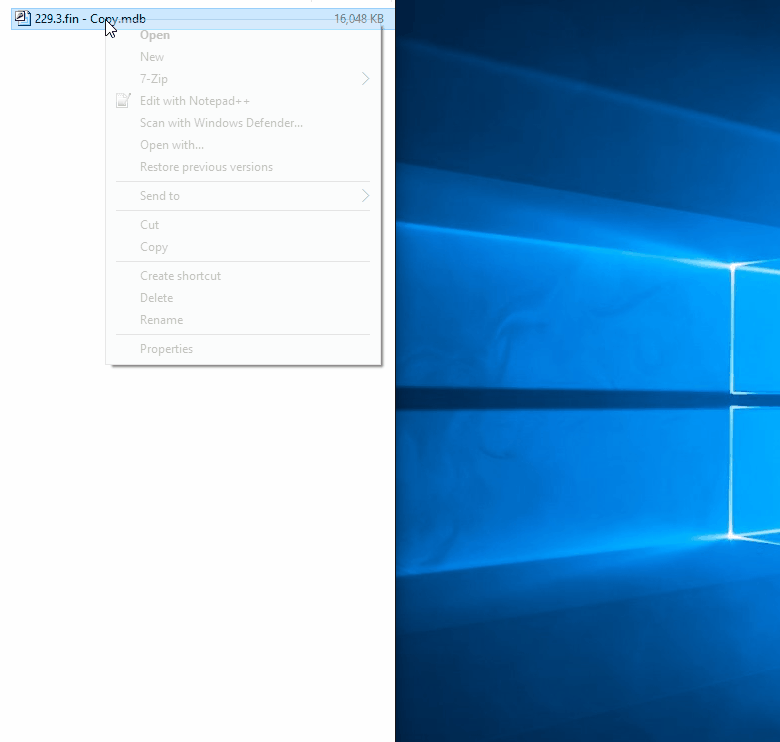Image resolution: width=780 pixels, height=742 pixels.
Task: Select Create shortcut option
Action: pos(180,276)
